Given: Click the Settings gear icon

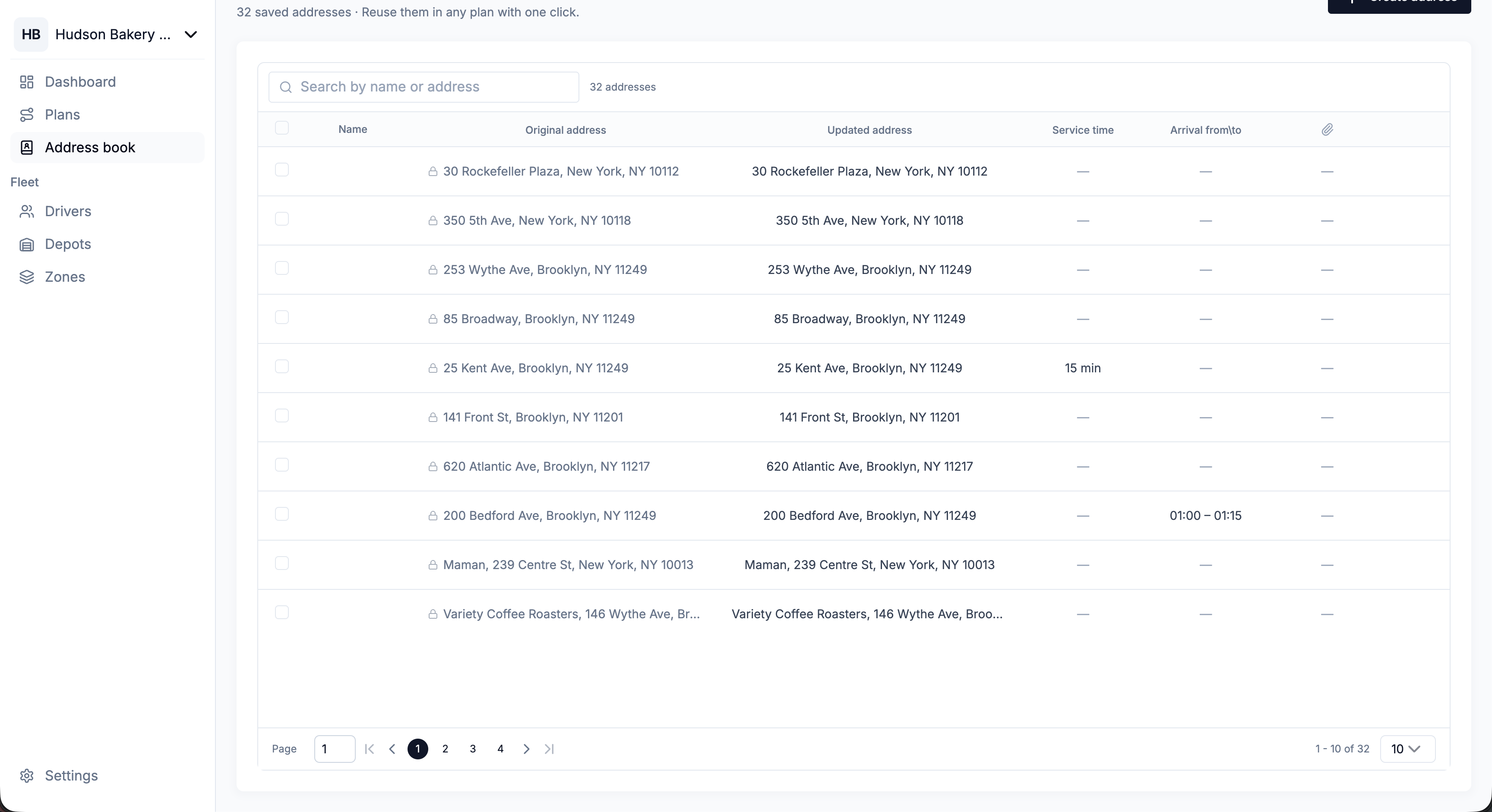Looking at the screenshot, I should (x=27, y=775).
